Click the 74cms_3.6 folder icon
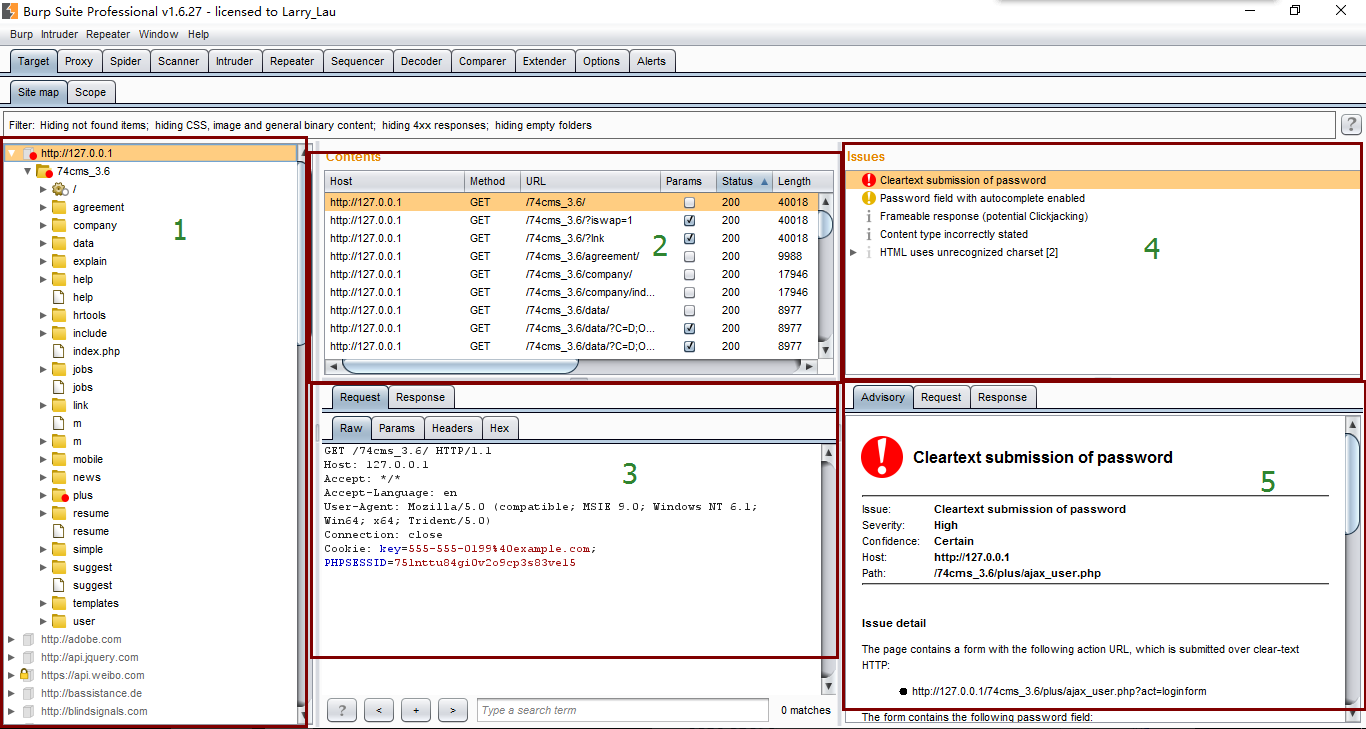The height and width of the screenshot is (729, 1366). [x=43, y=171]
